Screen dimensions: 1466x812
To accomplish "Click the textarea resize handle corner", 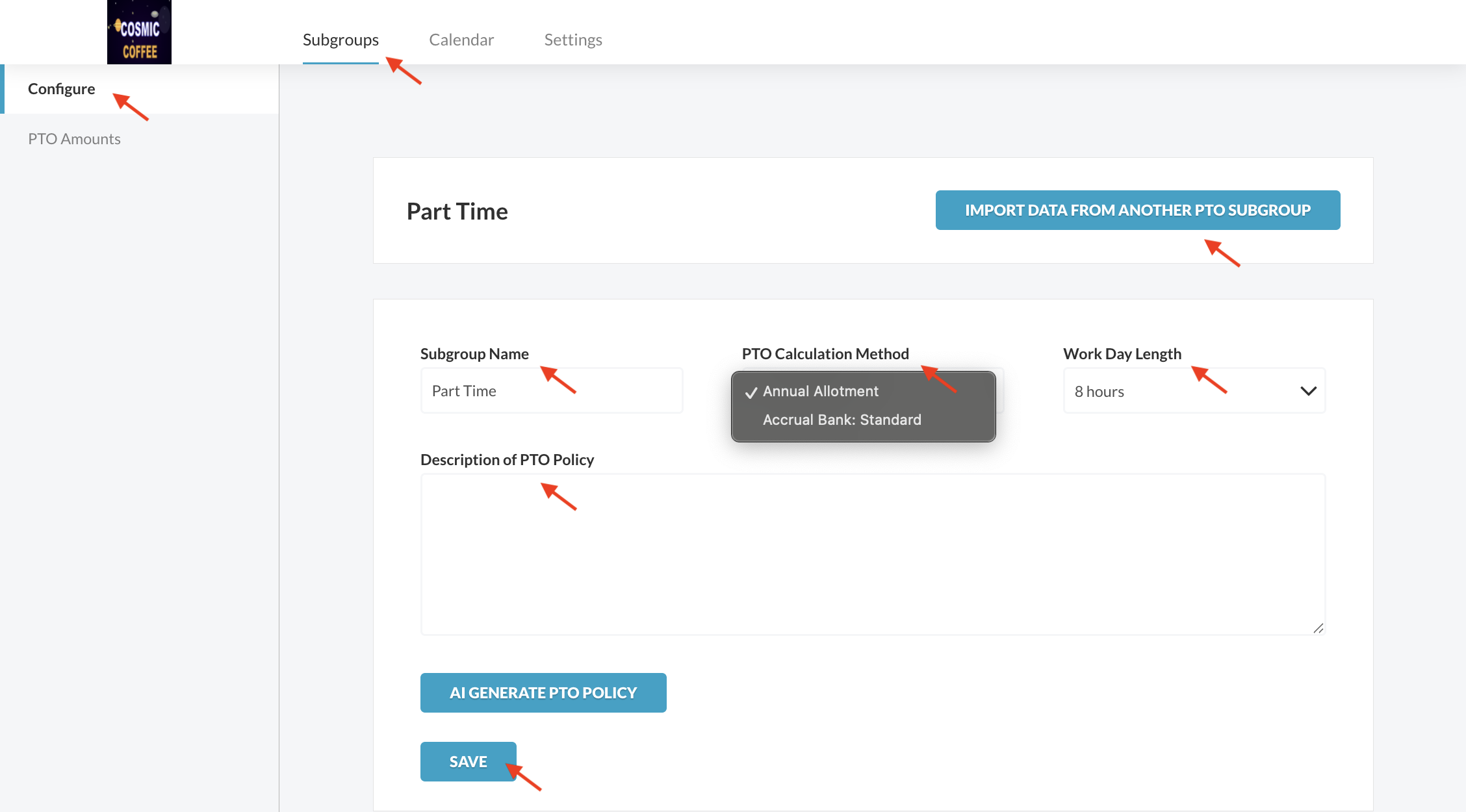I will [x=1318, y=628].
